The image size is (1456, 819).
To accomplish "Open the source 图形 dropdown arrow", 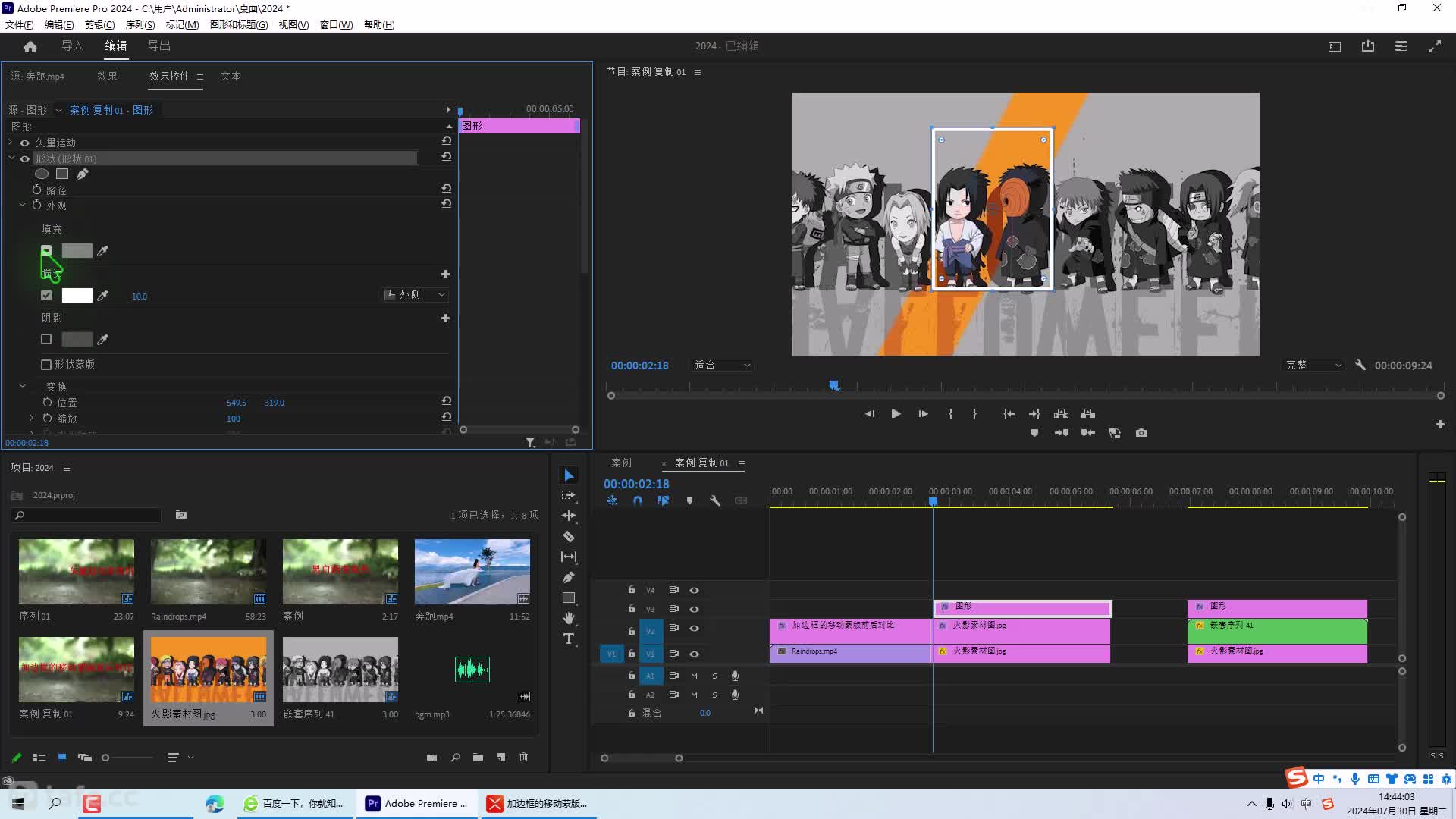I will pos(58,110).
